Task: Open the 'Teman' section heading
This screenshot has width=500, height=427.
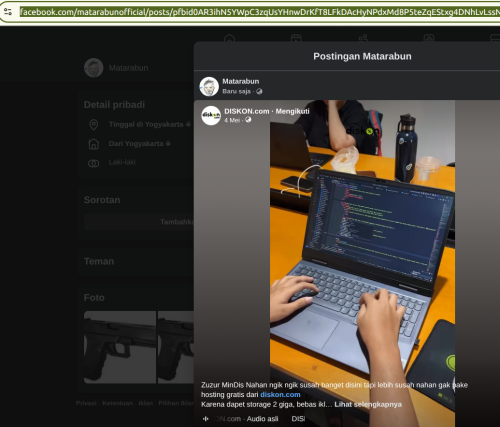Action: pos(99,261)
